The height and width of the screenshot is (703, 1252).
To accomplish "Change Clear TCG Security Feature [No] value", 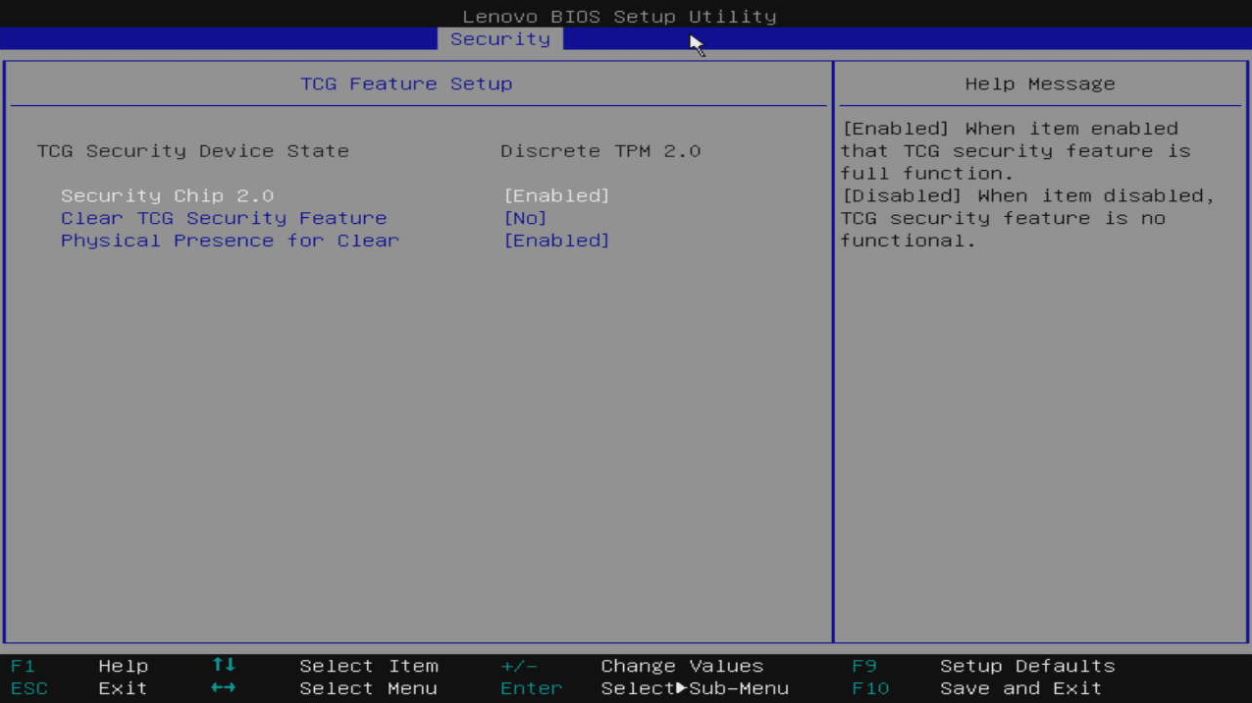I will click(x=525, y=218).
